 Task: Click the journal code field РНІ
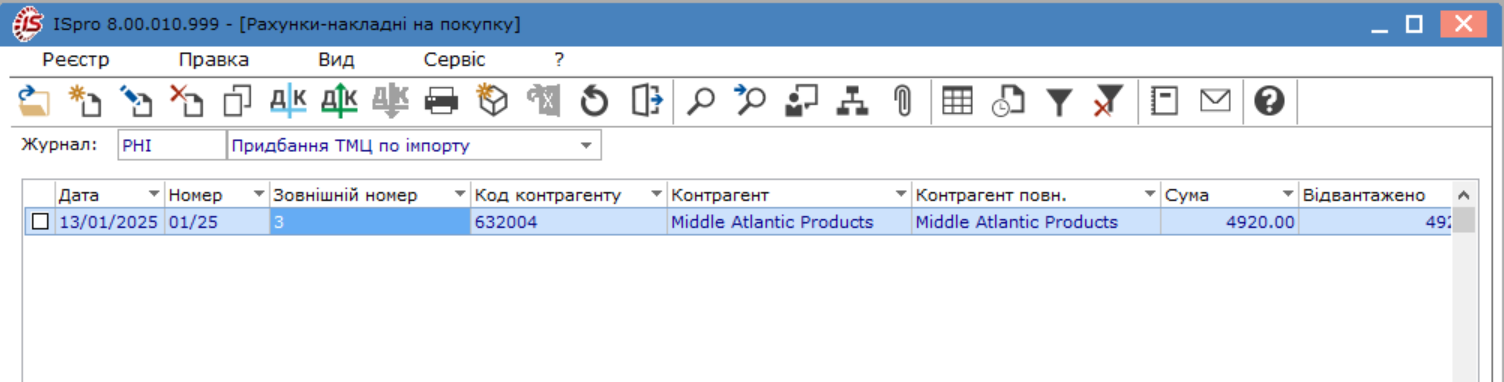point(172,146)
